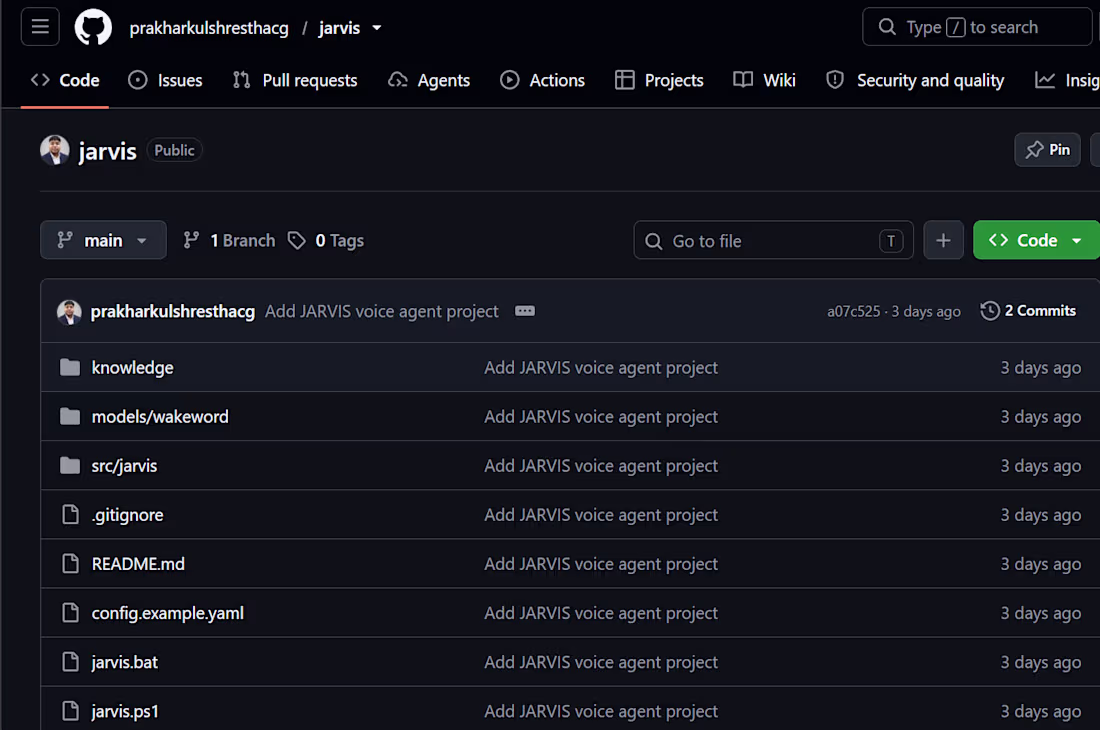Screen dimensions: 1100x730
Task: Click the file icon for config.example.yaml
Action: click(x=71, y=612)
